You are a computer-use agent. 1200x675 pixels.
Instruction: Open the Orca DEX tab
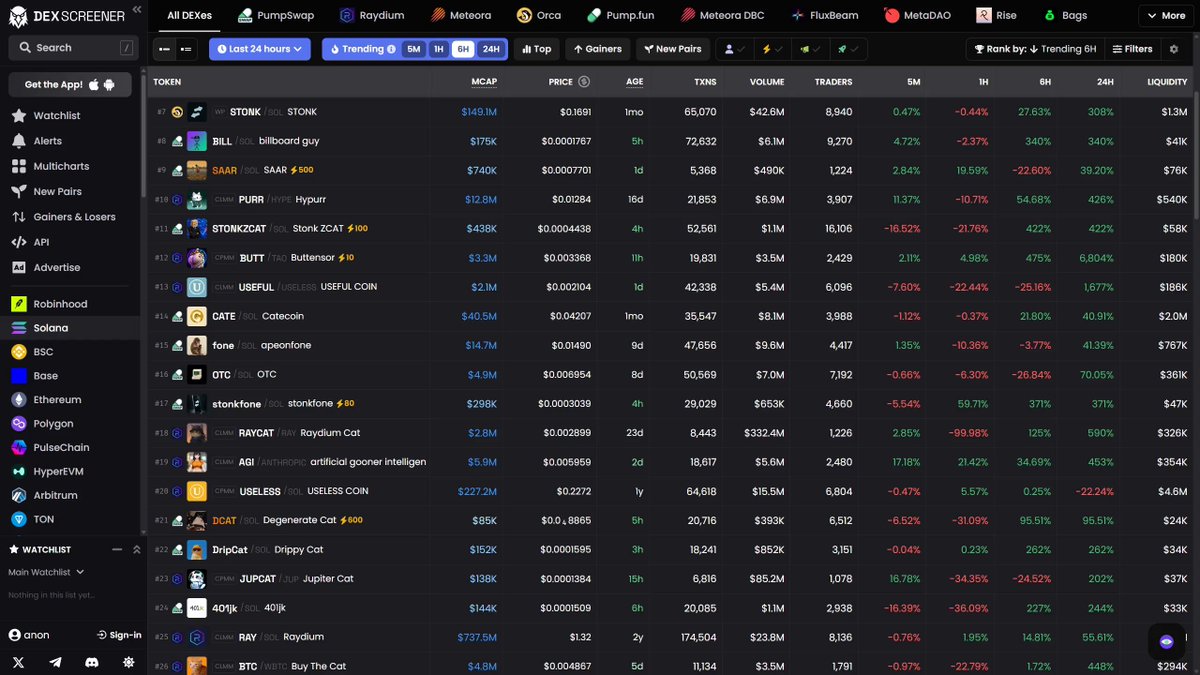(539, 16)
